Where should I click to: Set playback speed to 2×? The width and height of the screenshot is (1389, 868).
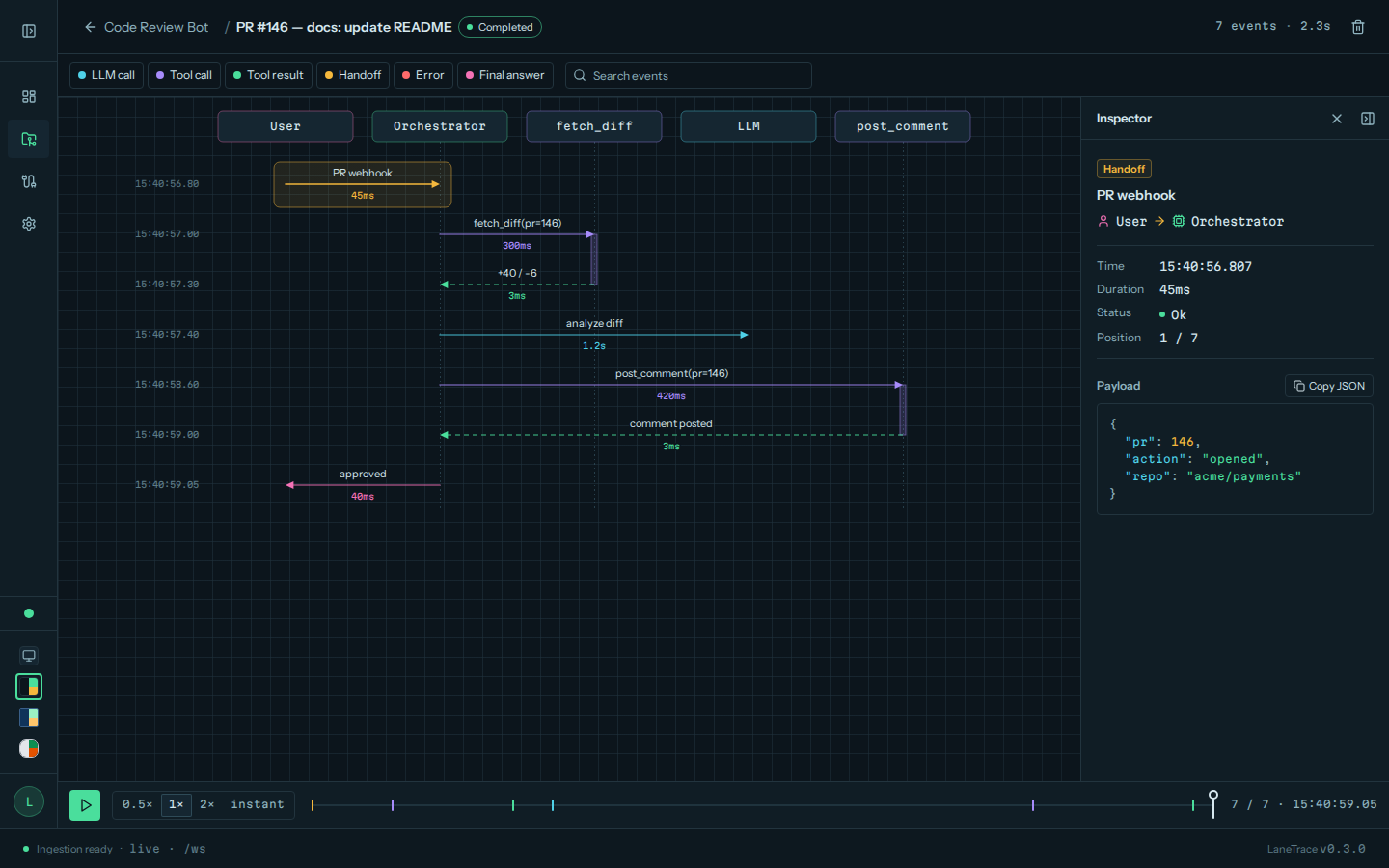click(207, 804)
